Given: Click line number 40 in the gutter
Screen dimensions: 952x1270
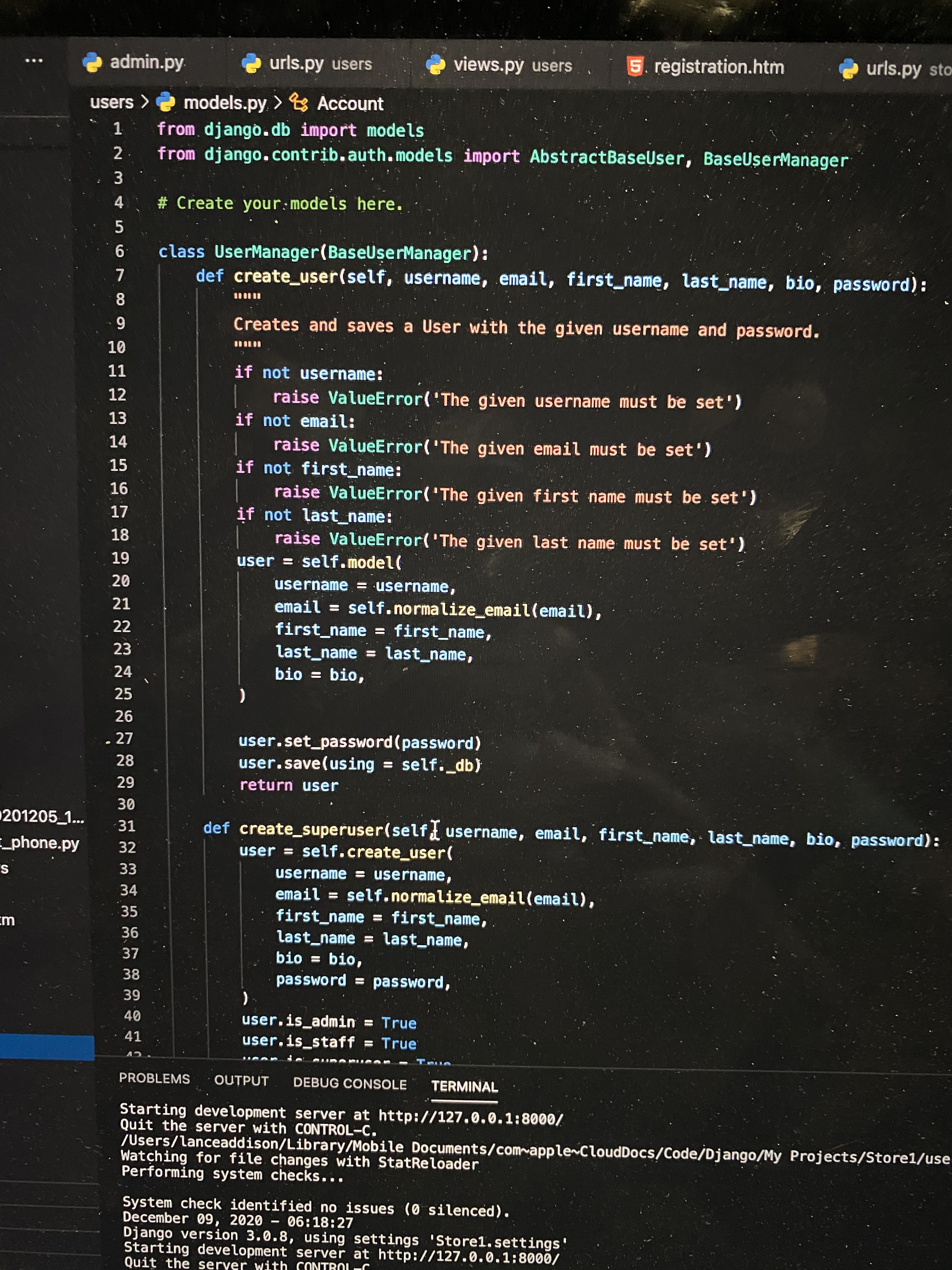Looking at the screenshot, I should (132, 1016).
